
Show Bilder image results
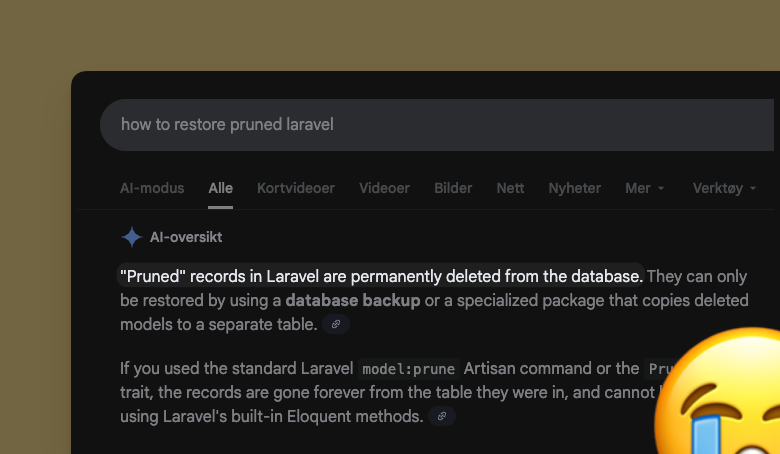[453, 188]
